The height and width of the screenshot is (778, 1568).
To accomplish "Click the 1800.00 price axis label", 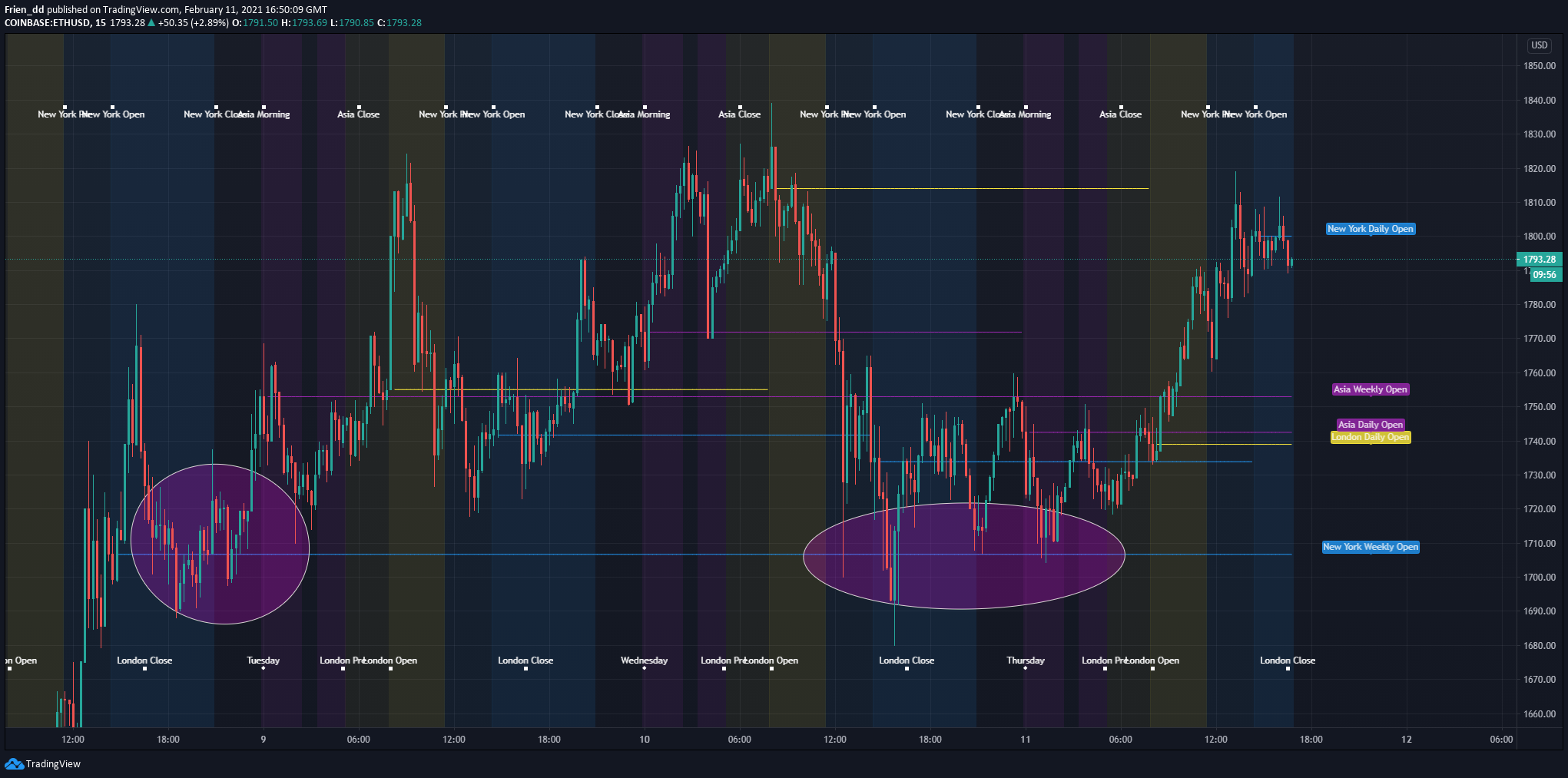I will coord(1540,237).
